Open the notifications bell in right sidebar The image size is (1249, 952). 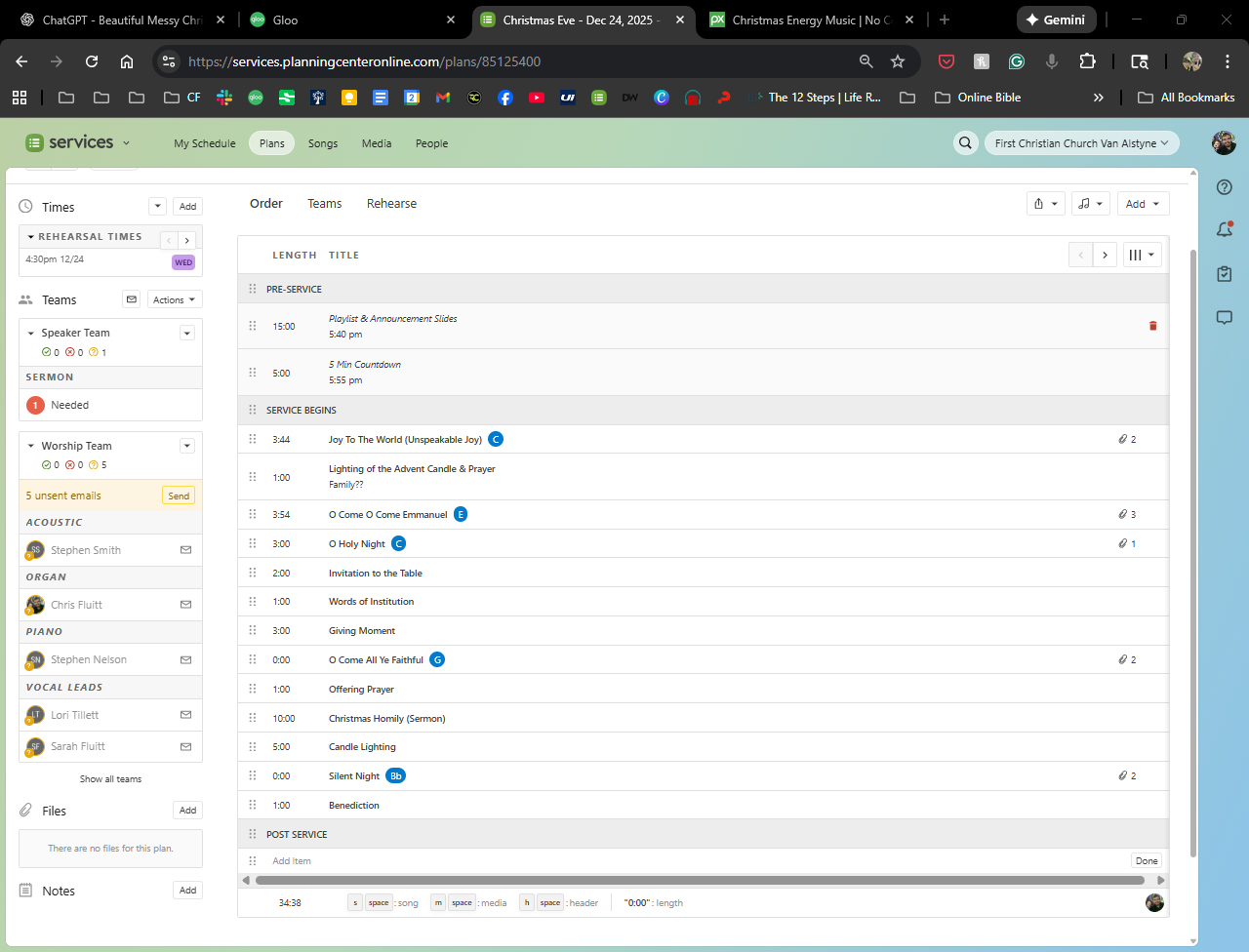click(1225, 230)
